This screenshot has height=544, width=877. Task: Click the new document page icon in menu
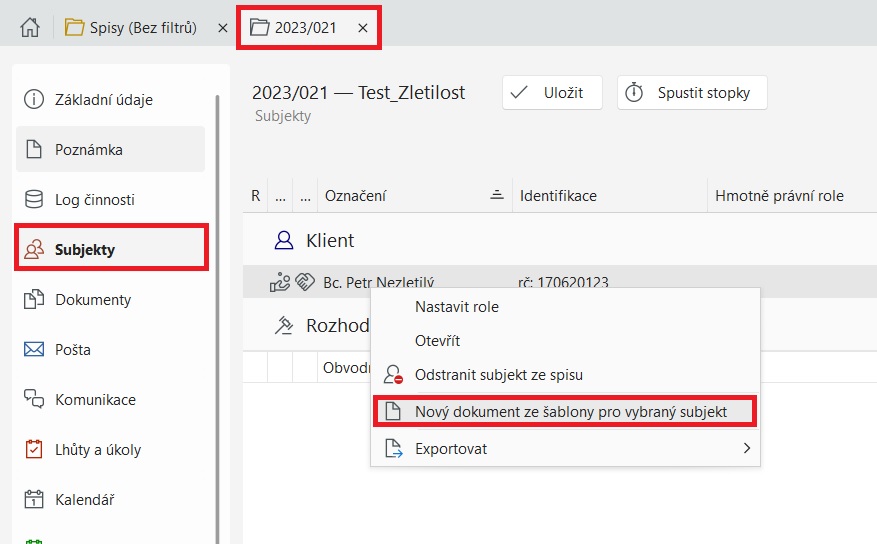393,411
